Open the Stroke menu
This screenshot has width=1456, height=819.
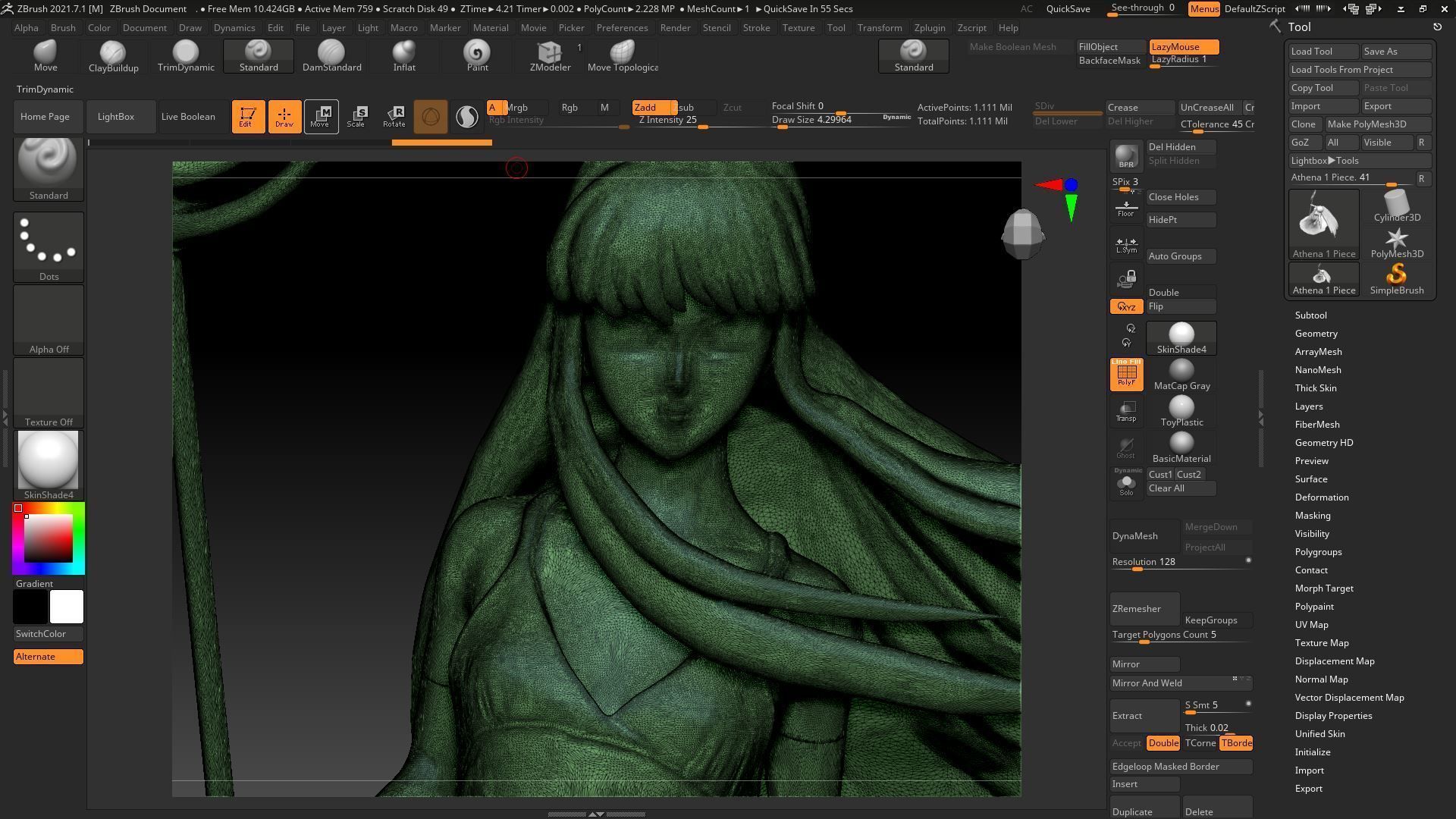756,28
